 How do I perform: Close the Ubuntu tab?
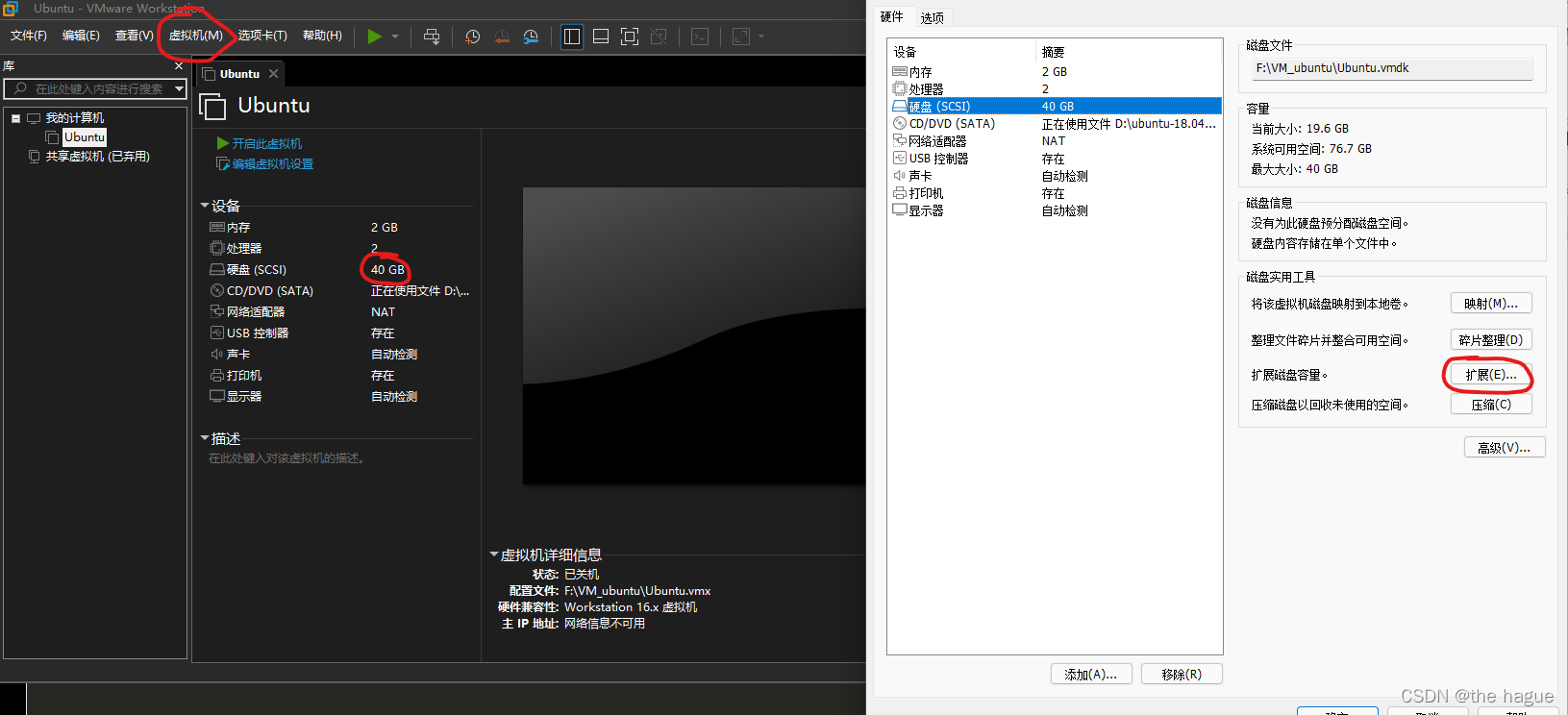(274, 74)
